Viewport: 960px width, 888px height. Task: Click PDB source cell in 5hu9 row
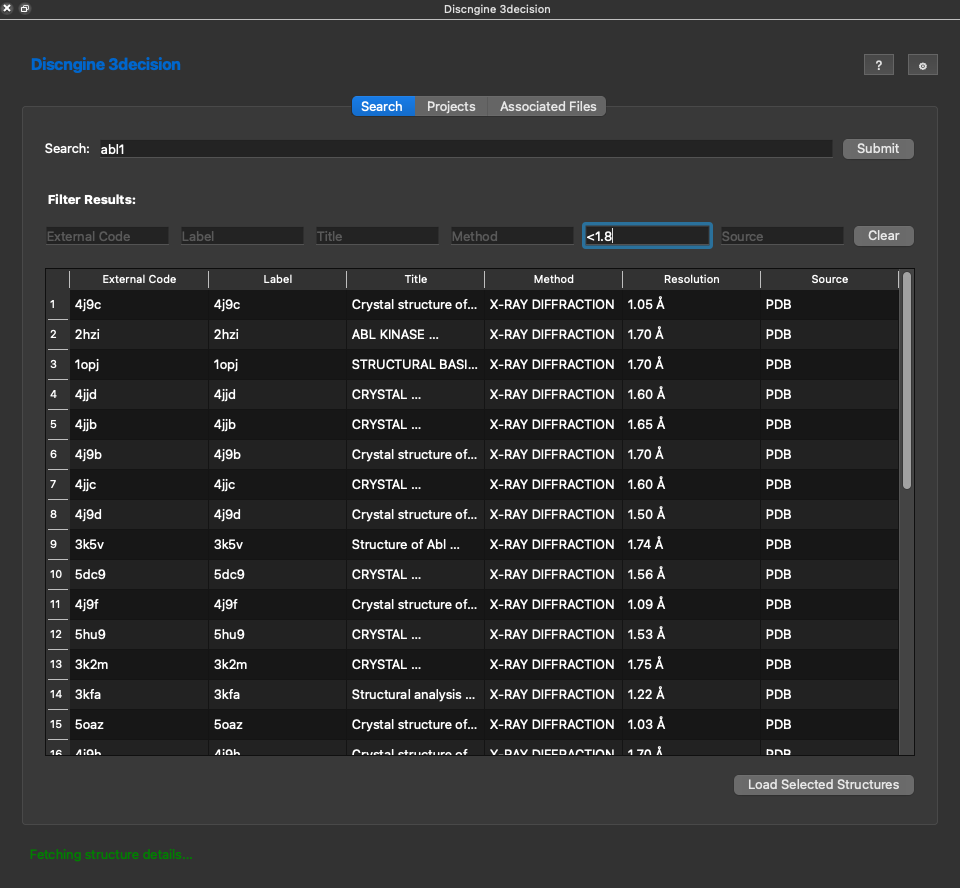830,634
